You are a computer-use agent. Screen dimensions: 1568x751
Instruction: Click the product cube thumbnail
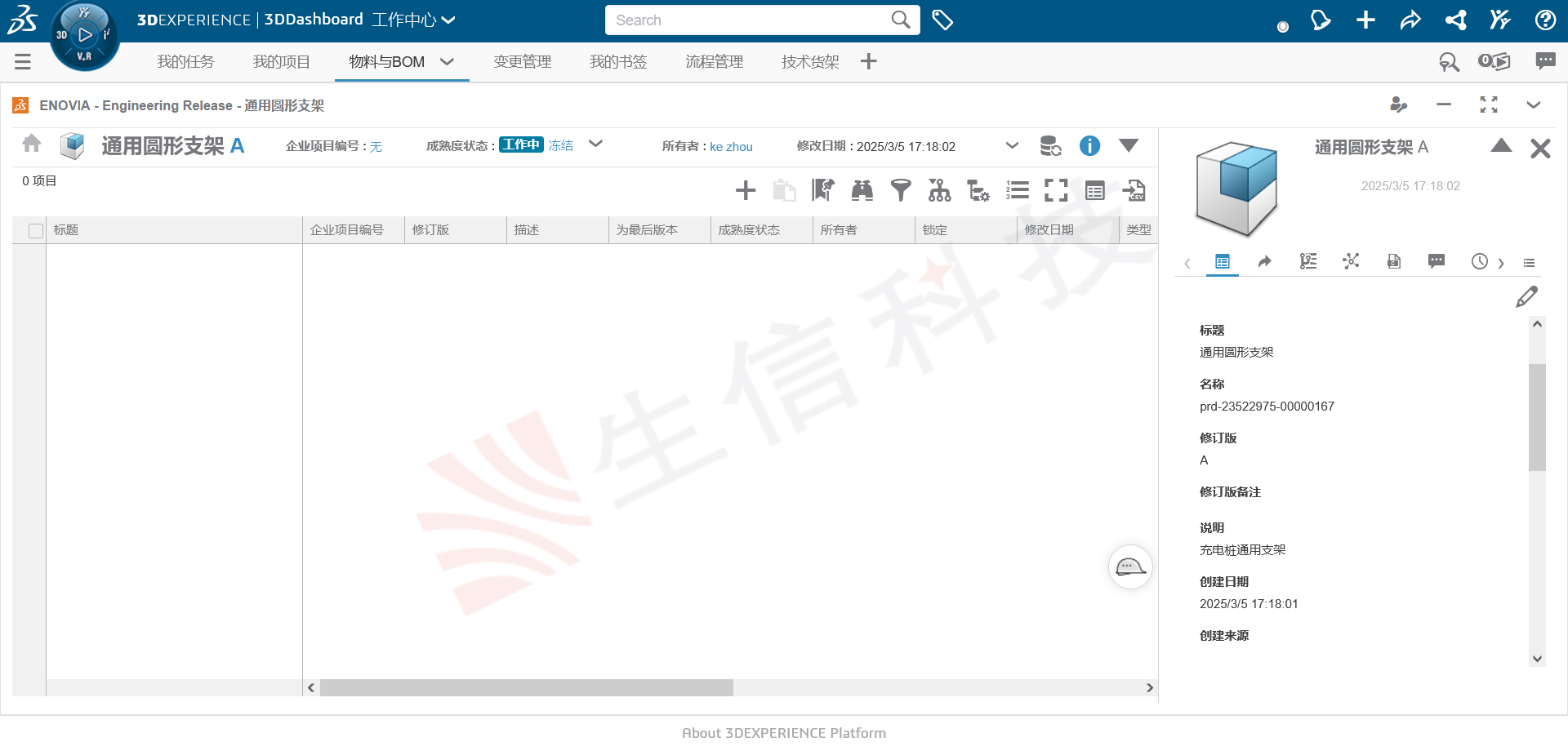tap(1236, 189)
